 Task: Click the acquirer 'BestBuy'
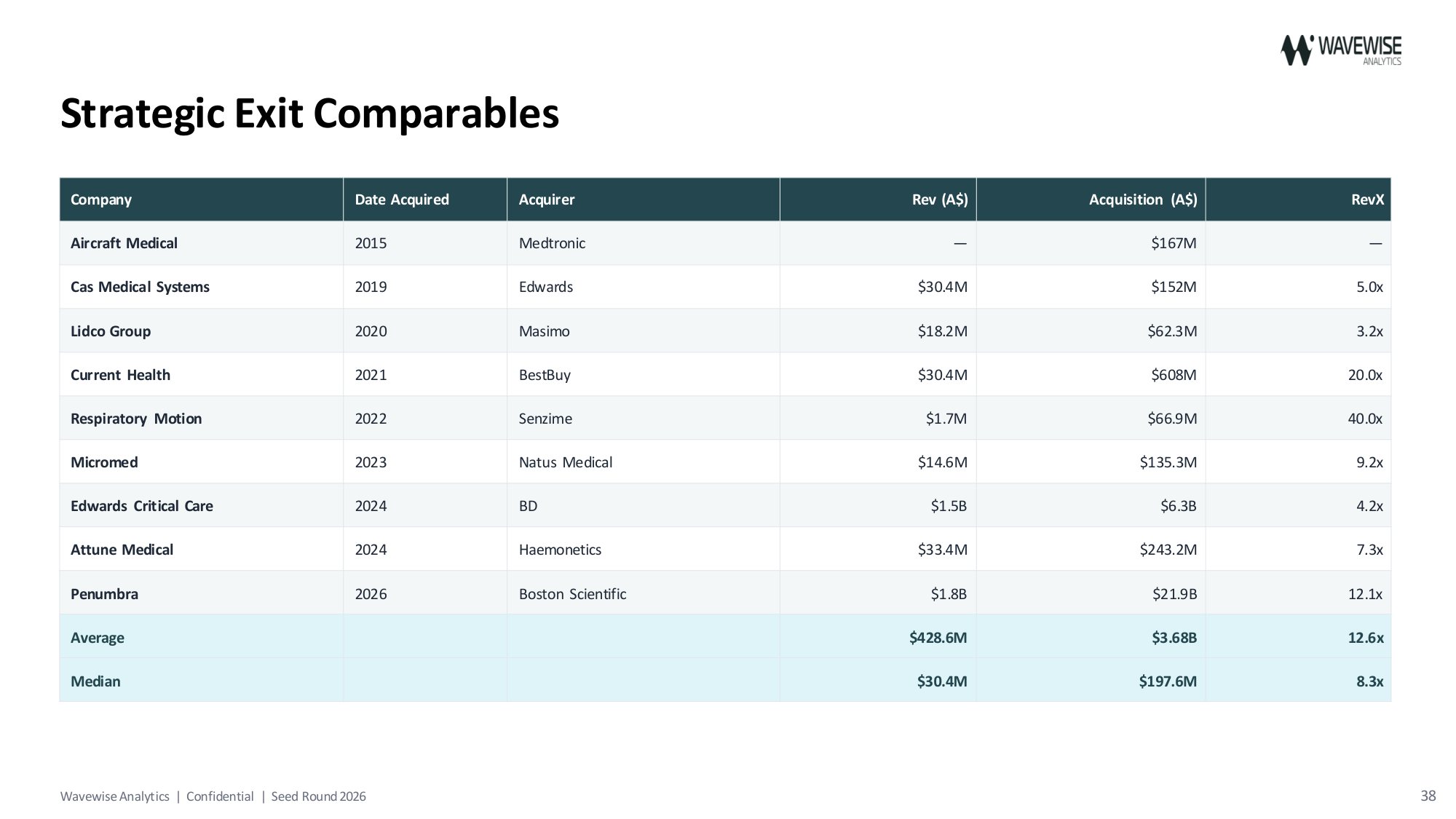545,375
